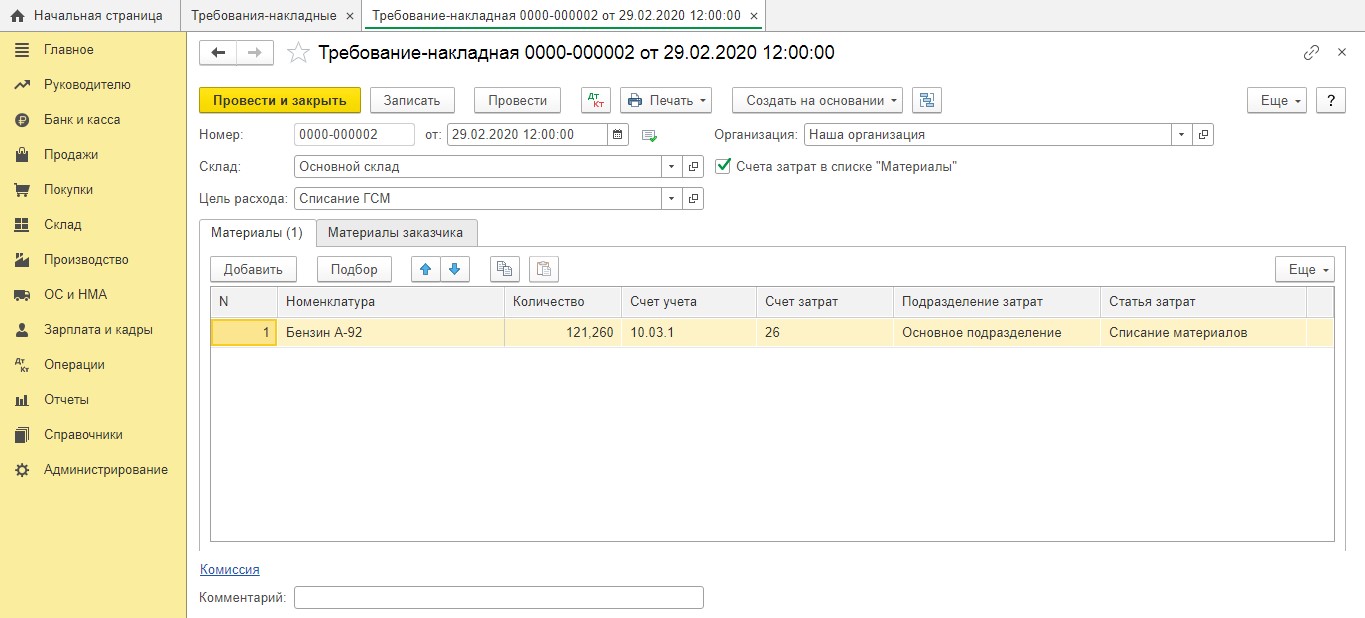Click the ОС и НМА truck icon
The image size is (1365, 618).
(x=22, y=295)
